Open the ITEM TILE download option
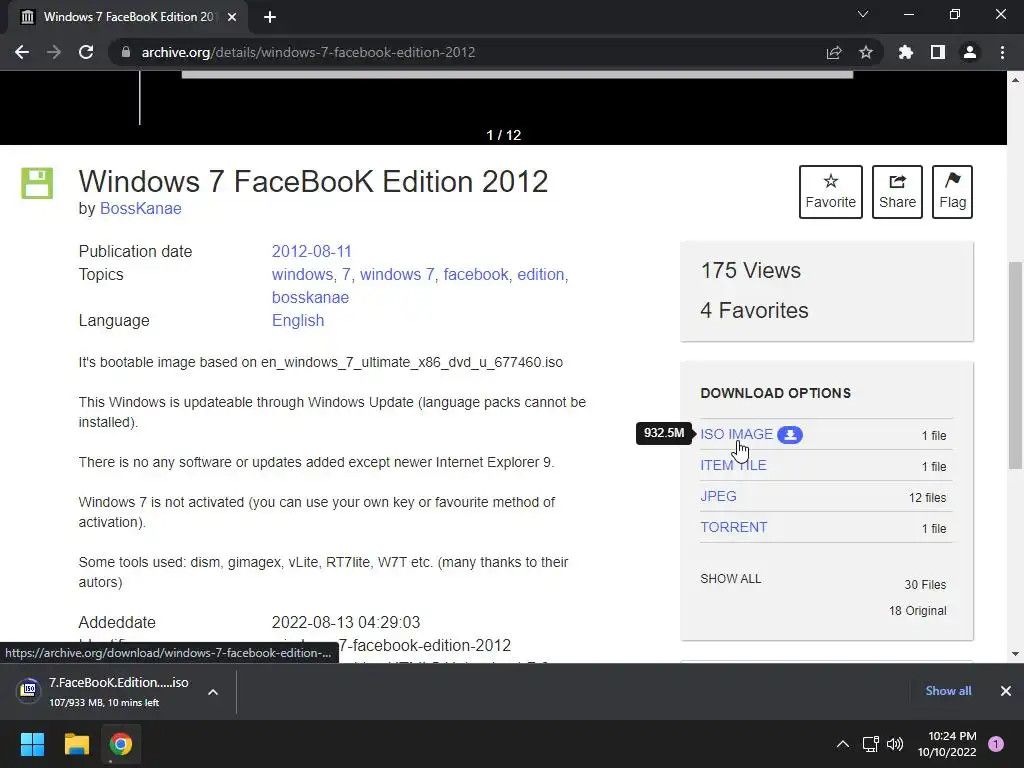Viewport: 1024px width, 768px height. [733, 465]
